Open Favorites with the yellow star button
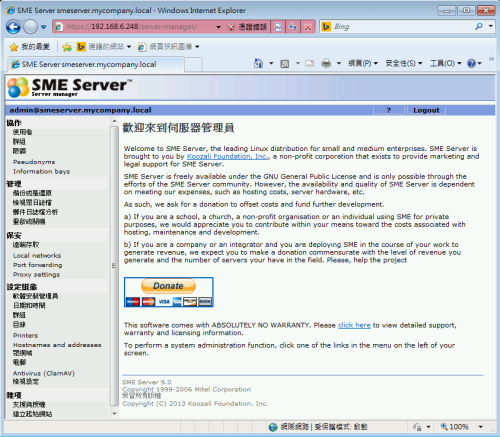 (x=29, y=47)
